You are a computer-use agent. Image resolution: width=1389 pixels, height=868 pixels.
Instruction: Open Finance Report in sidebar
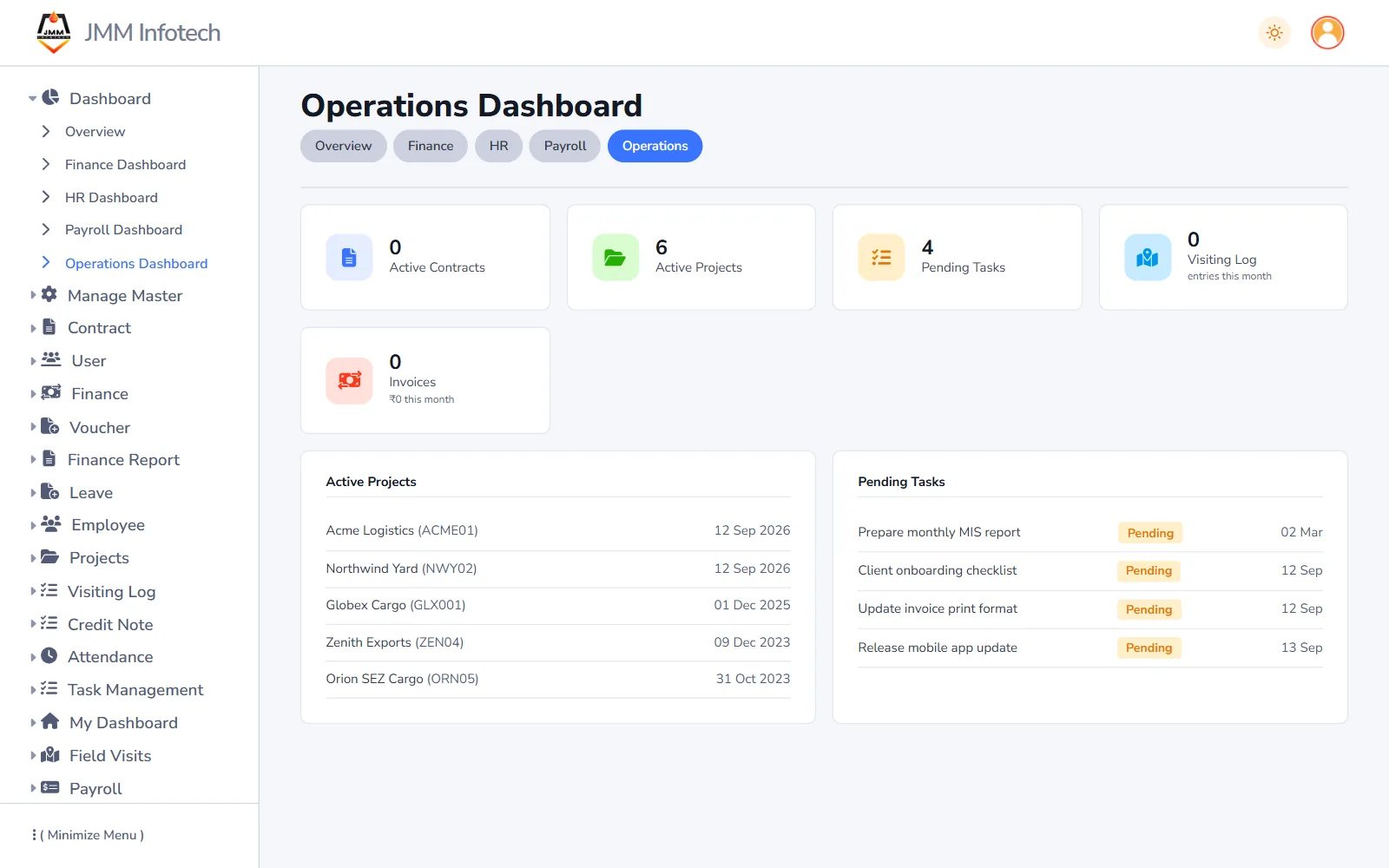click(x=123, y=459)
